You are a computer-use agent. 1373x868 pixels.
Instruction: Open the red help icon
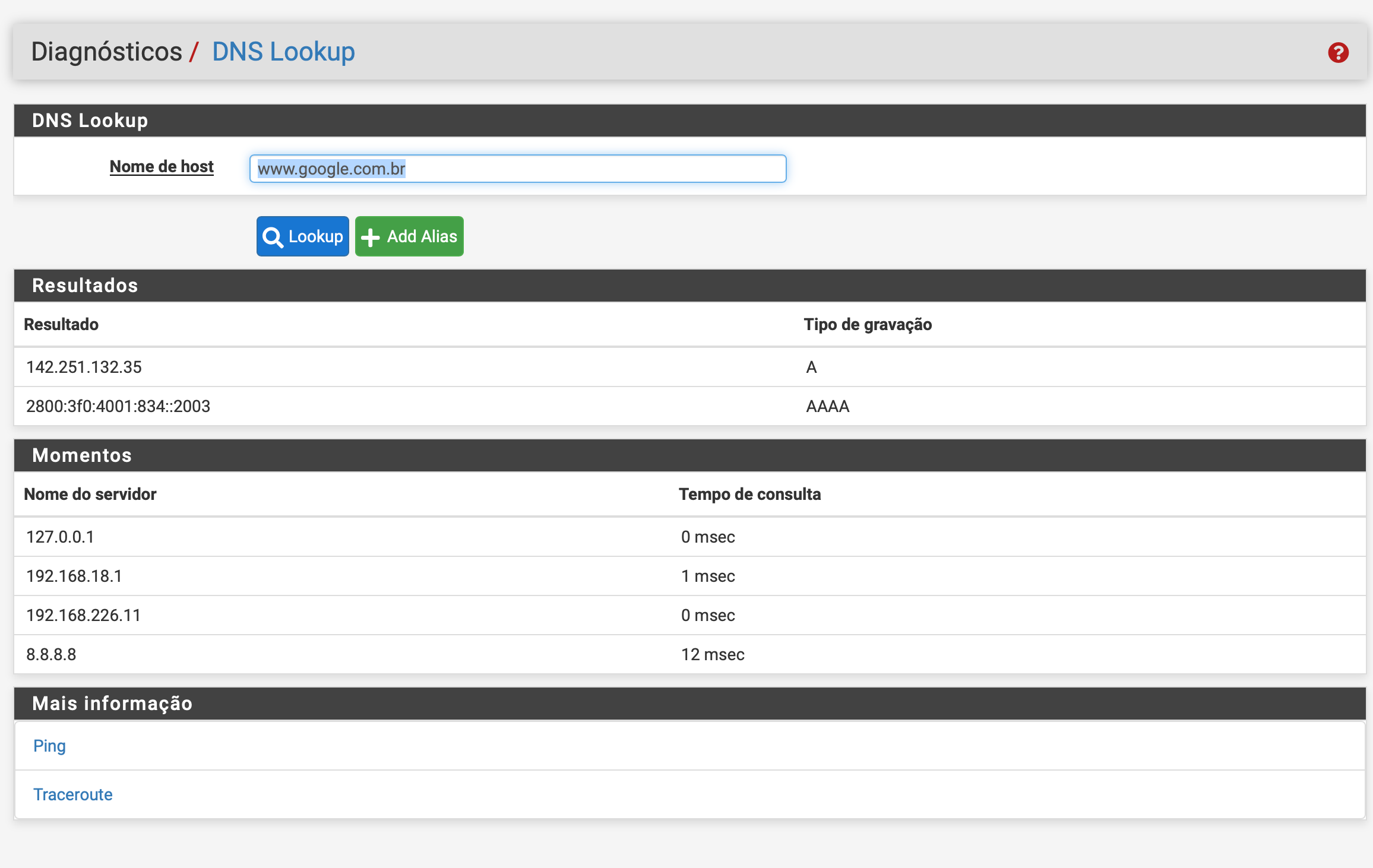(x=1338, y=52)
